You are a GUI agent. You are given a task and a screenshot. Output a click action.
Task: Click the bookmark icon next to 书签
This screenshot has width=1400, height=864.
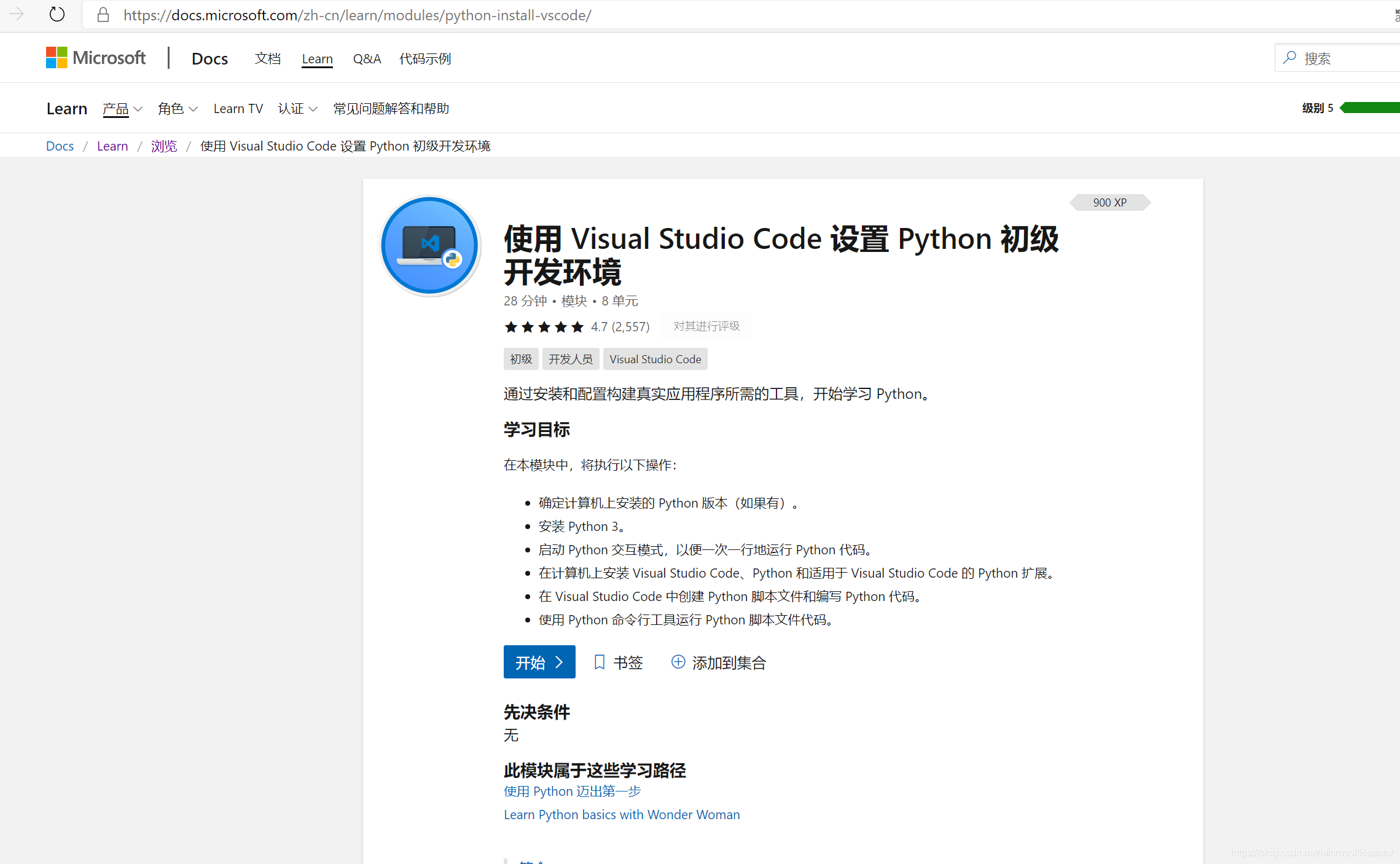tap(600, 662)
